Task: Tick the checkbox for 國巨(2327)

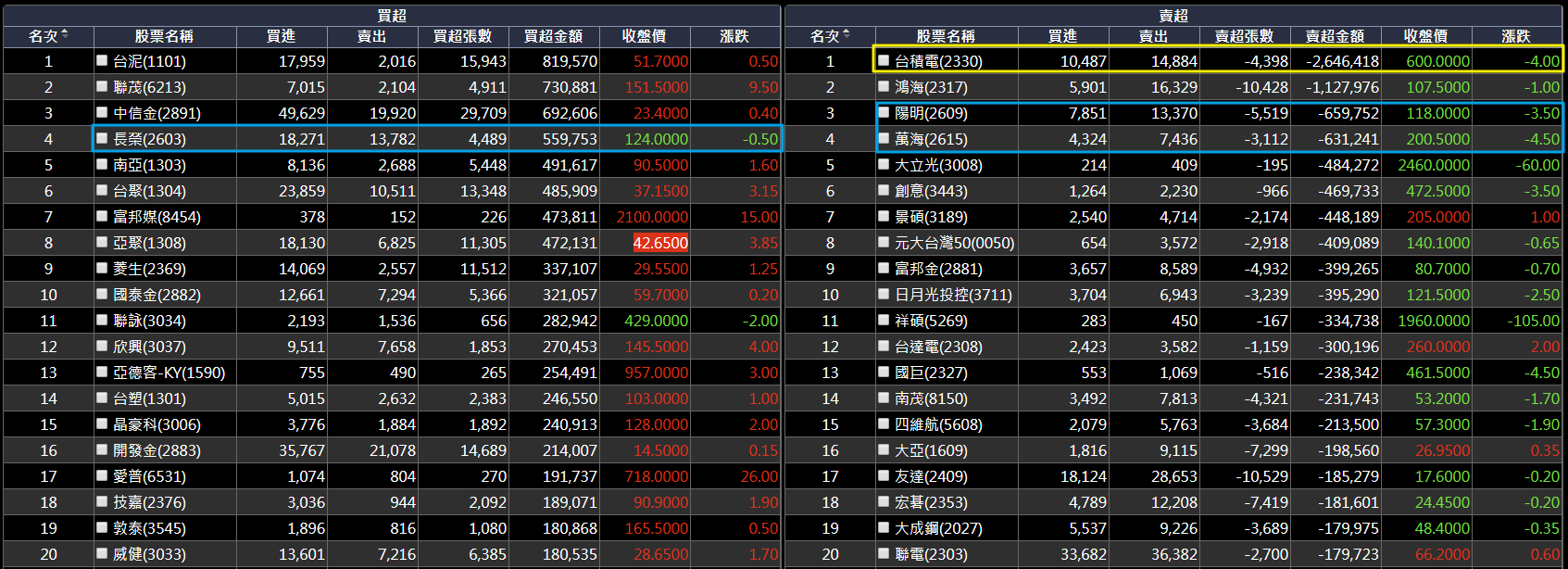Action: pyautogui.click(x=884, y=372)
